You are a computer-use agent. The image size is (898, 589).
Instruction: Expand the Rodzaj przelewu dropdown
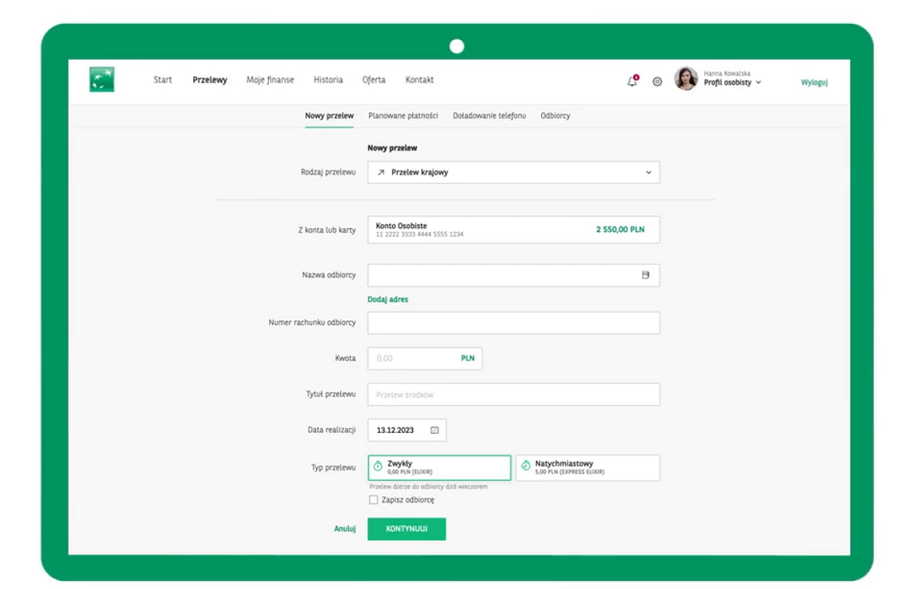(x=513, y=172)
